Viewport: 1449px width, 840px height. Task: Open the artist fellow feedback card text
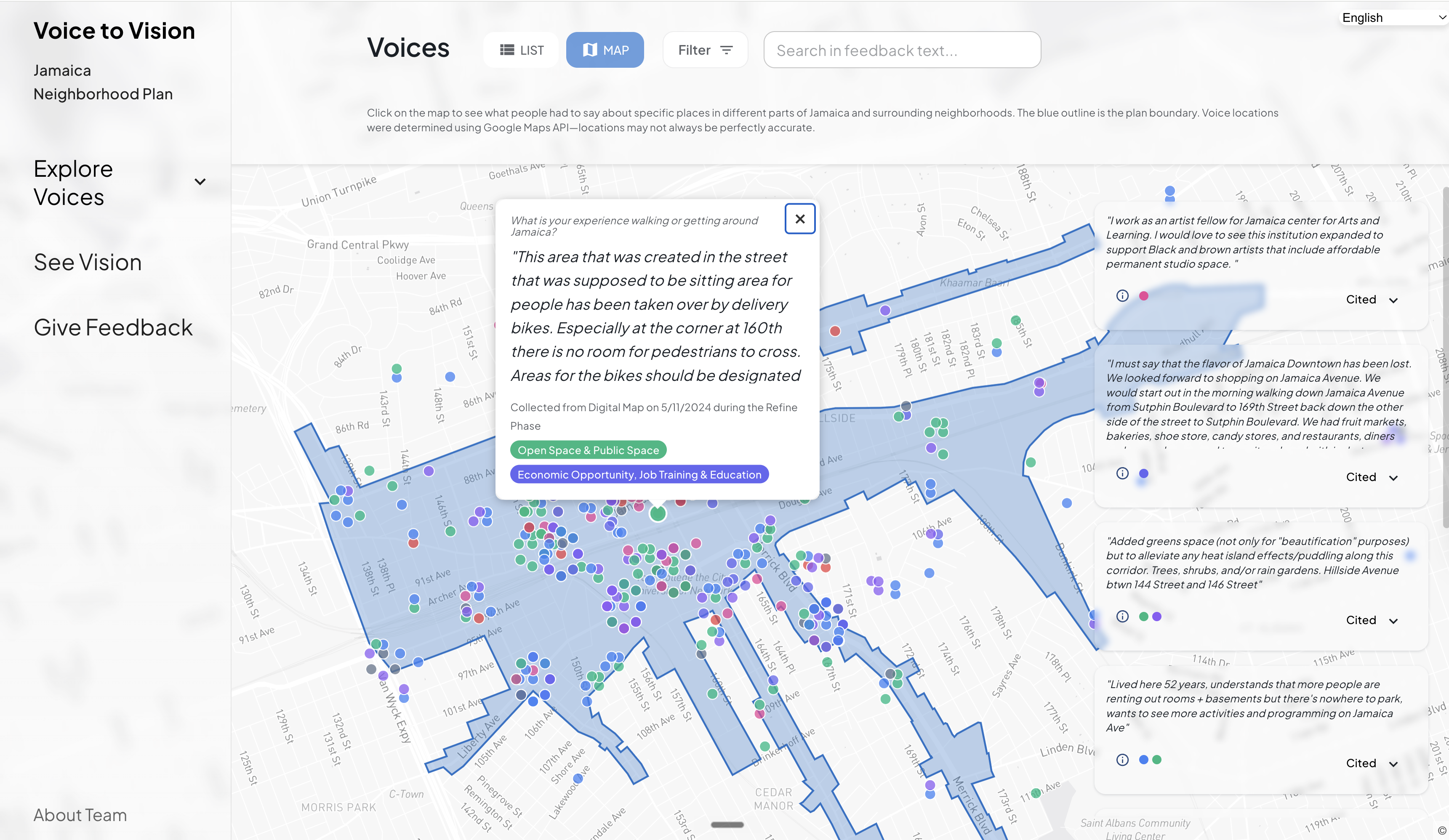click(1244, 242)
